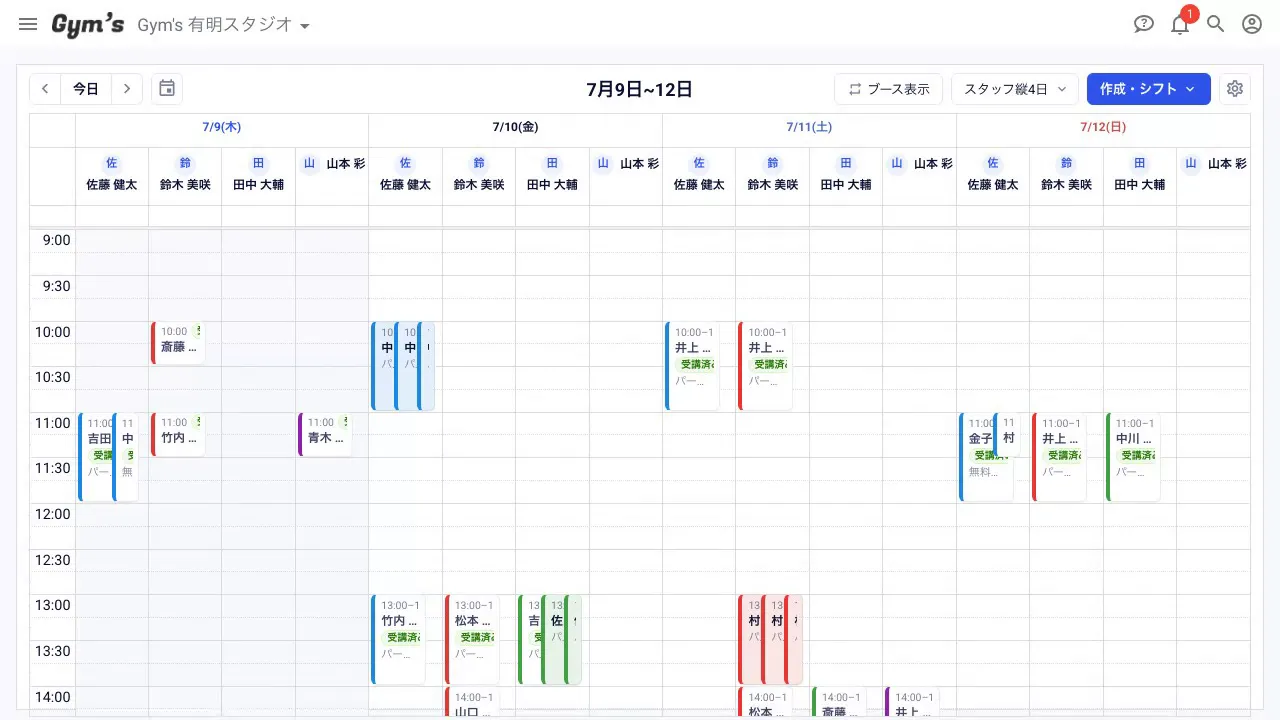Open the calendar date picker icon
This screenshot has height=720, width=1280.
coord(167,89)
